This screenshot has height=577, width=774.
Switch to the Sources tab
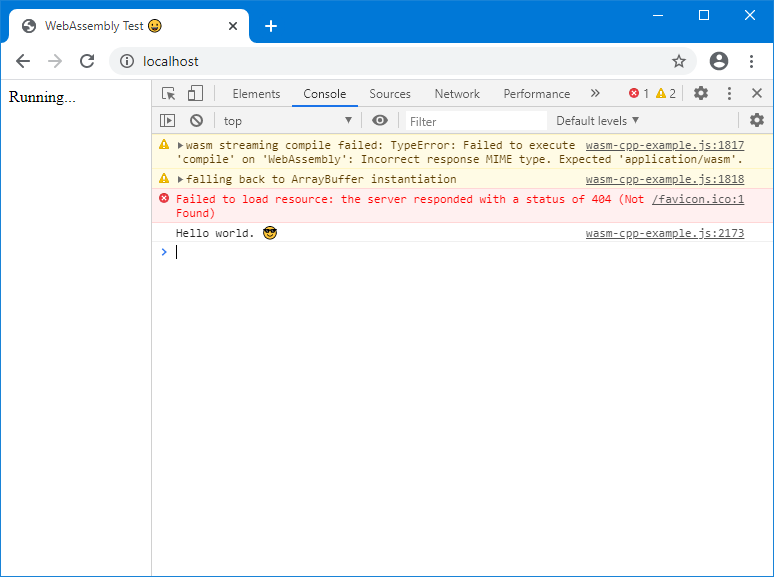[x=390, y=94]
